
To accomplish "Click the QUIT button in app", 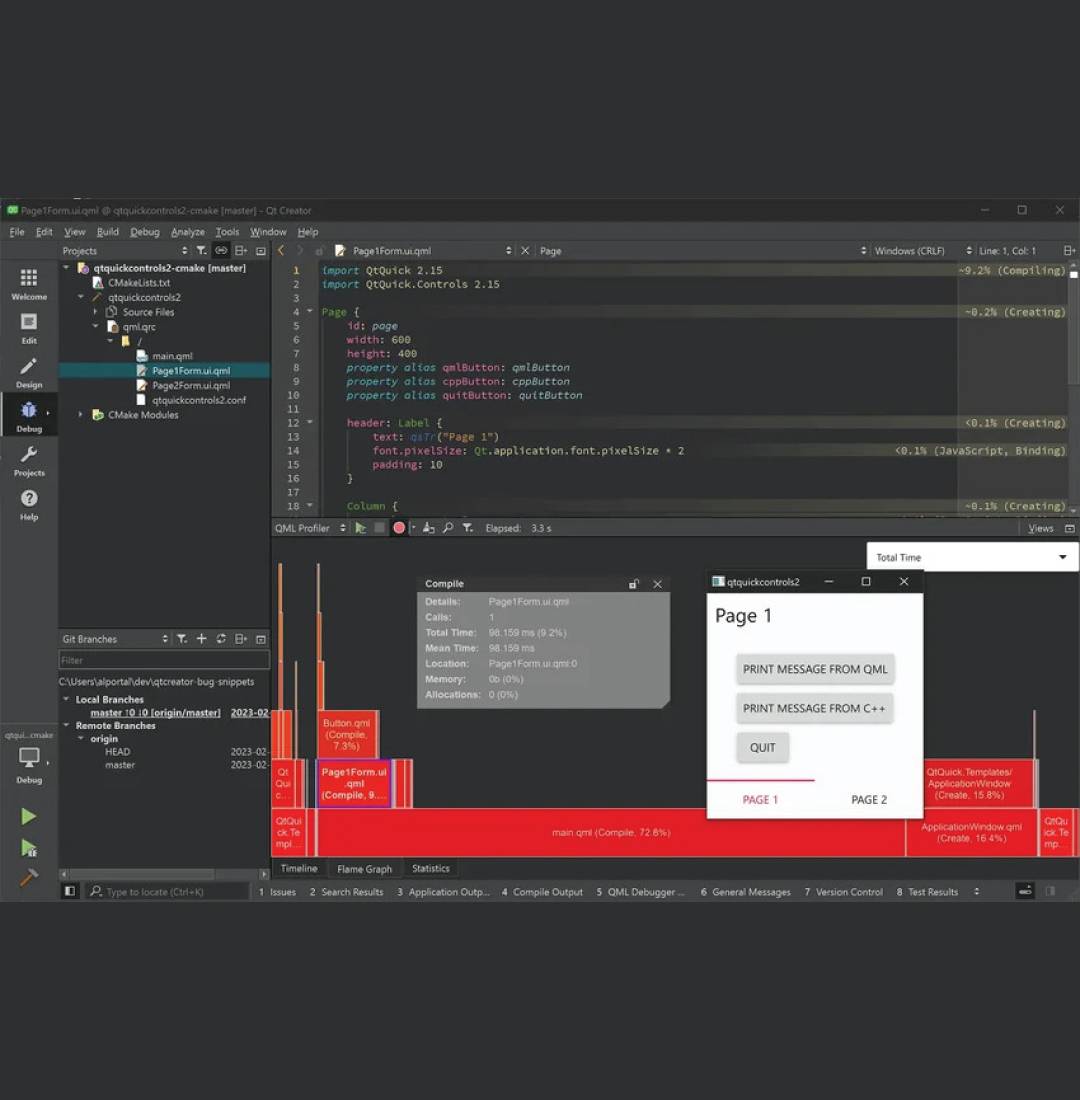I will [763, 747].
